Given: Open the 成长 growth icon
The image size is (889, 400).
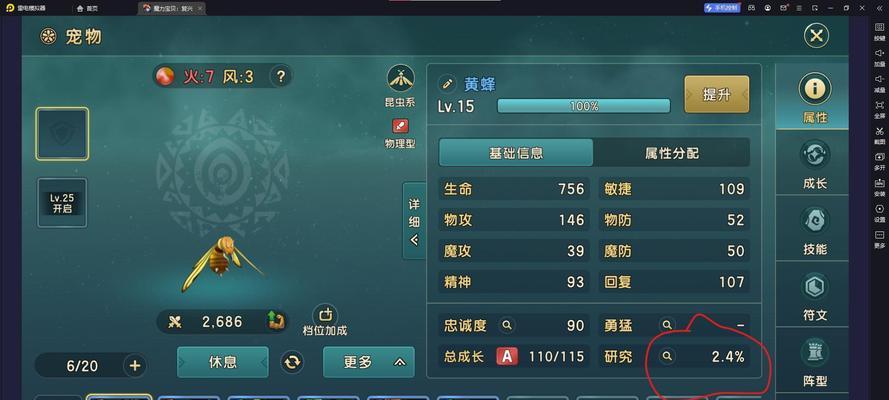Looking at the screenshot, I should click(x=815, y=155).
